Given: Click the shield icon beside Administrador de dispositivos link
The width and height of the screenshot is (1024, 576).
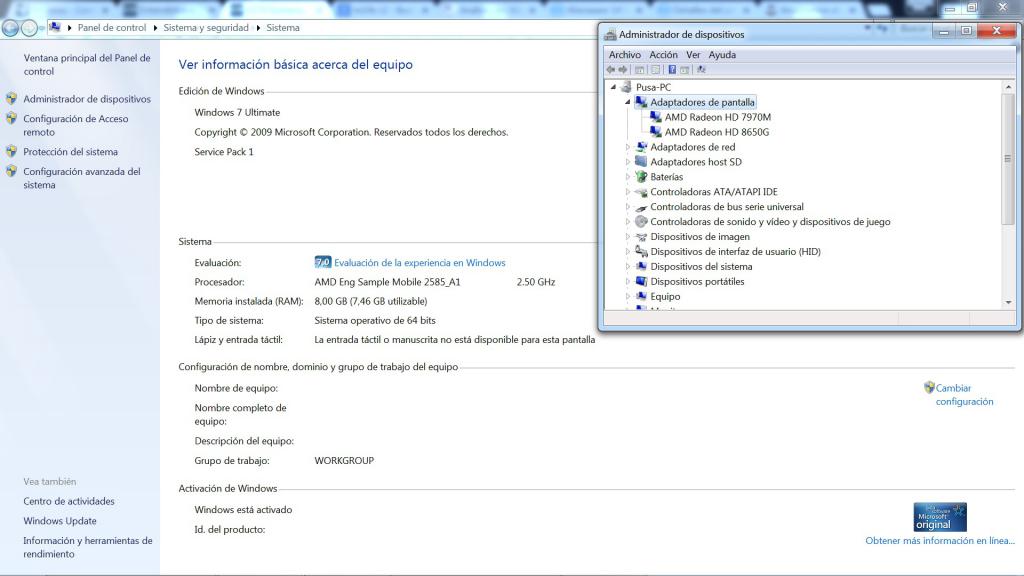Looking at the screenshot, I should (11, 99).
